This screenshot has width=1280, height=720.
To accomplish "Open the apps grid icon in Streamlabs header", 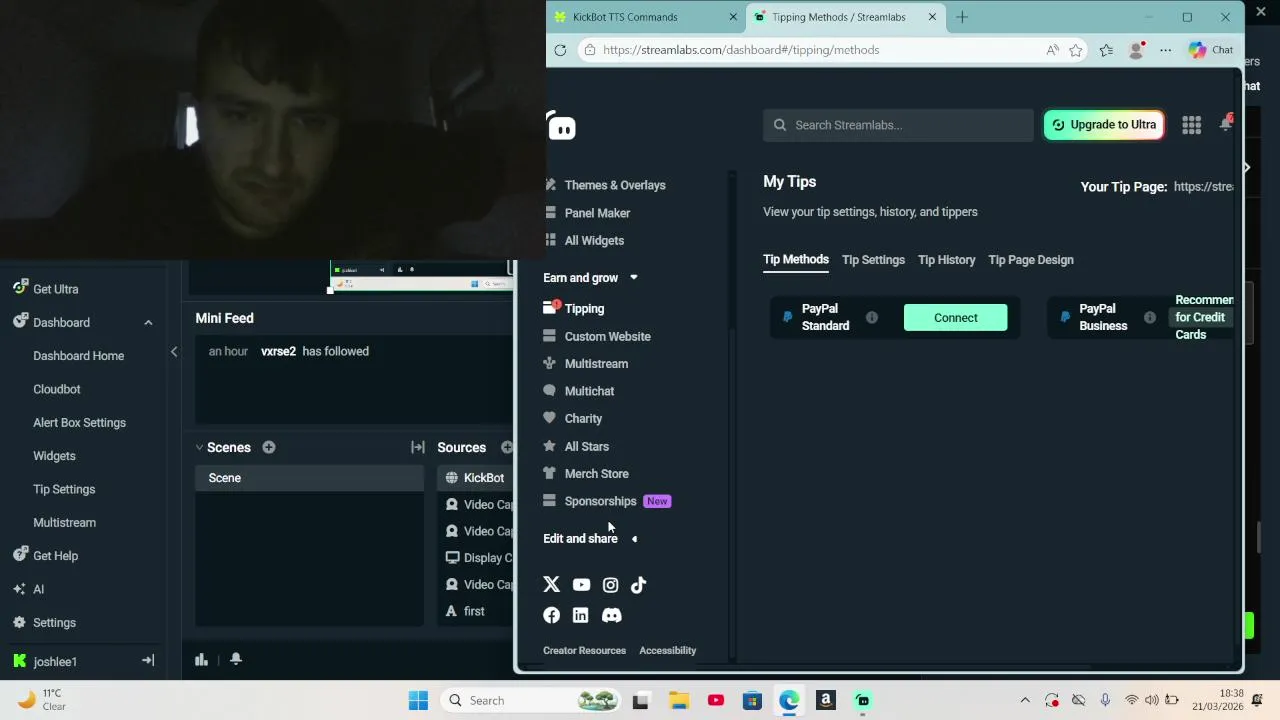I will point(1191,125).
